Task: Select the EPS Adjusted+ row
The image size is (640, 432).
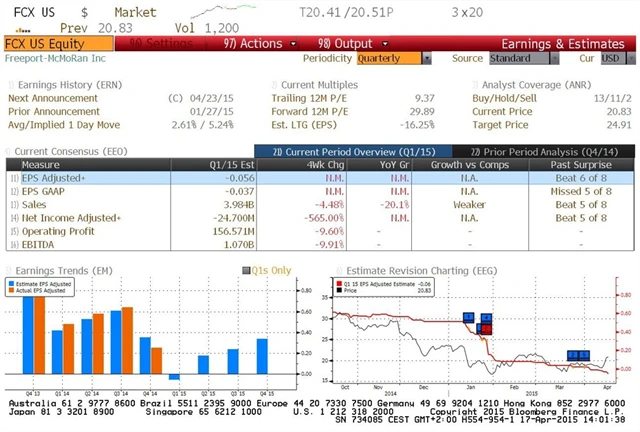Action: tap(320, 178)
